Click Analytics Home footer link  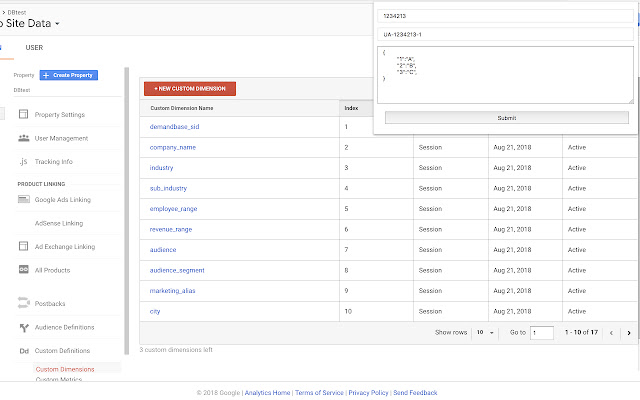pos(267,393)
